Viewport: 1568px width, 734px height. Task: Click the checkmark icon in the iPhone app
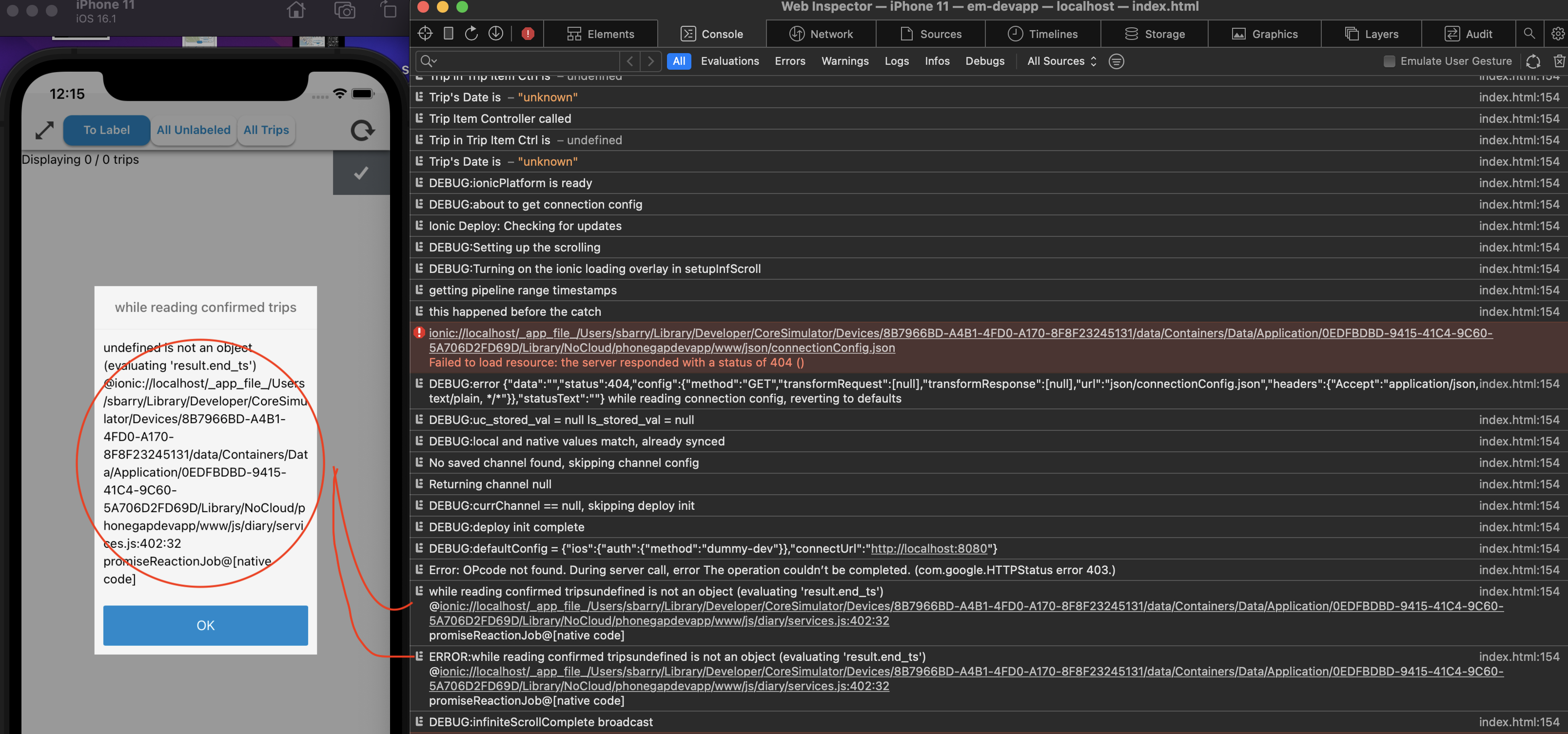pos(362,173)
